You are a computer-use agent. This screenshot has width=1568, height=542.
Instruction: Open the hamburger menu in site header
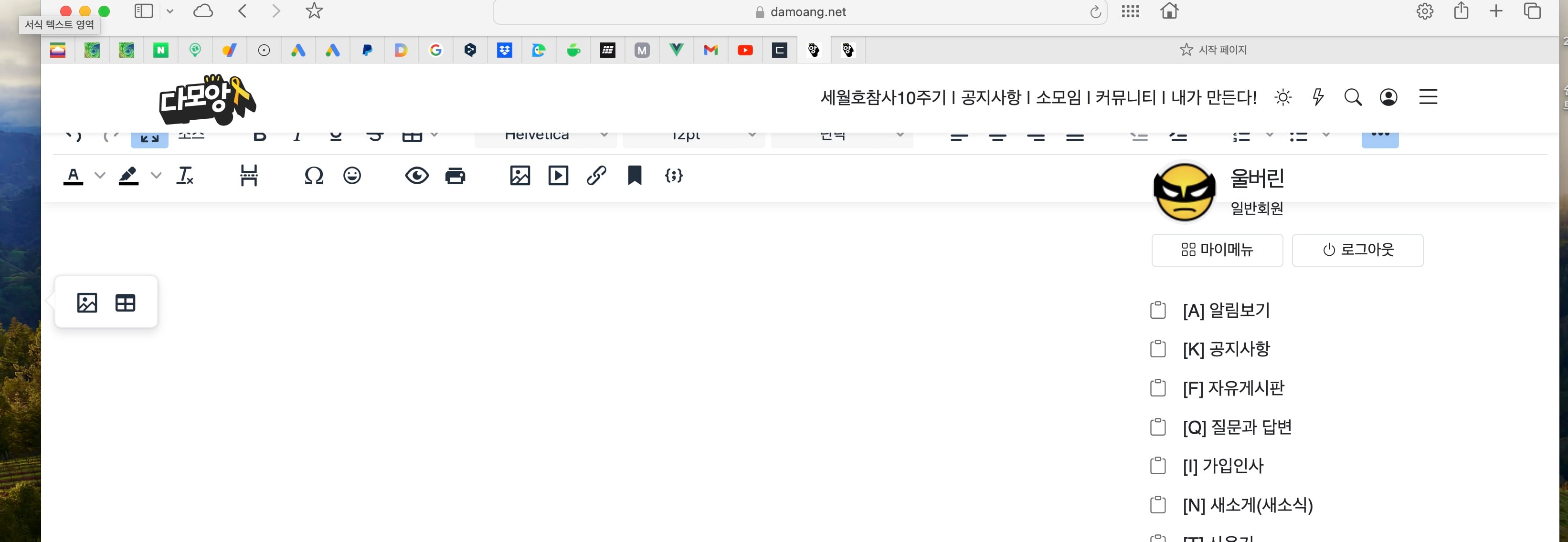point(1428,97)
